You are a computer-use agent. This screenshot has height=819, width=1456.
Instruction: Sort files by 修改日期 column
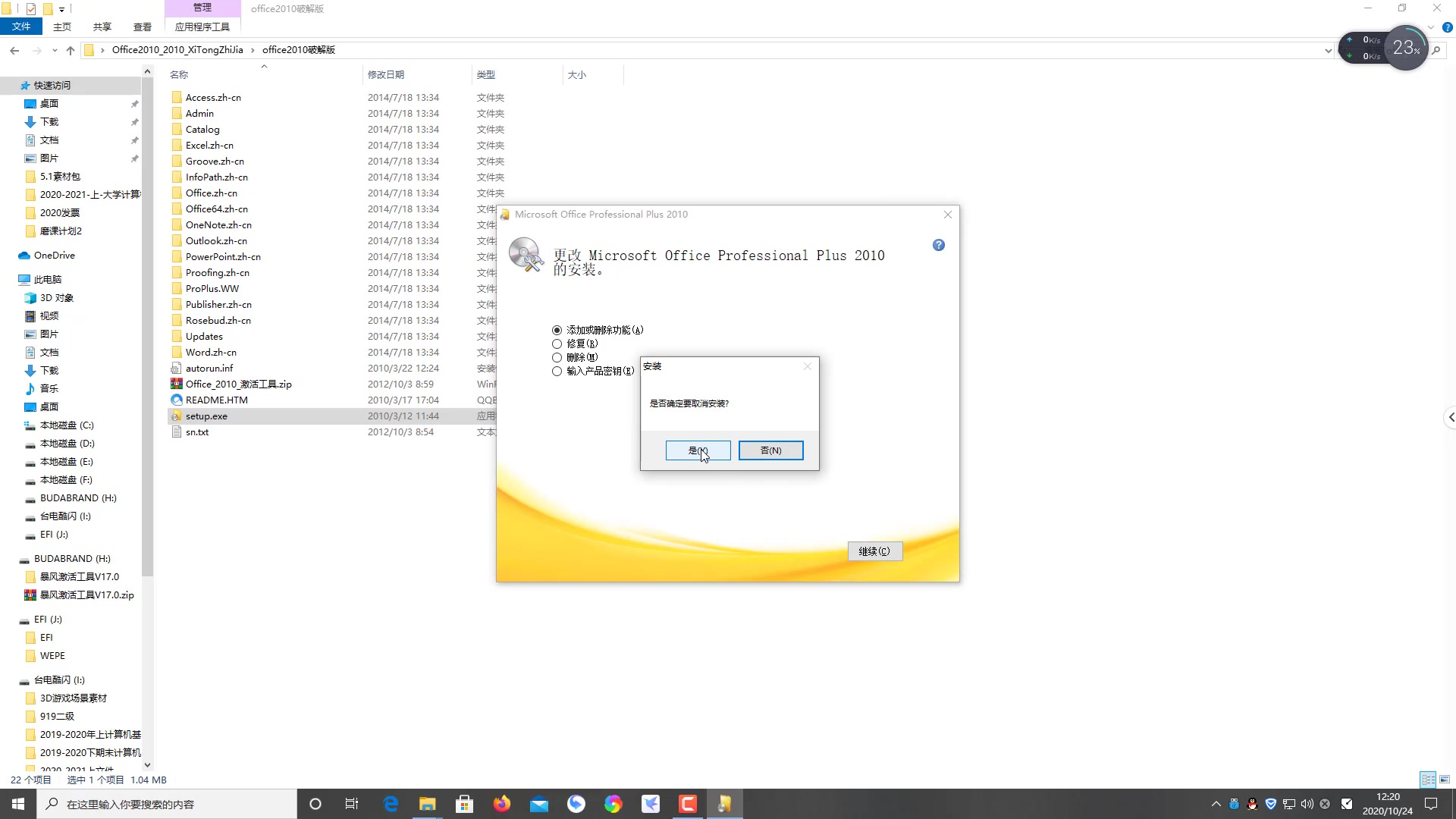[386, 74]
